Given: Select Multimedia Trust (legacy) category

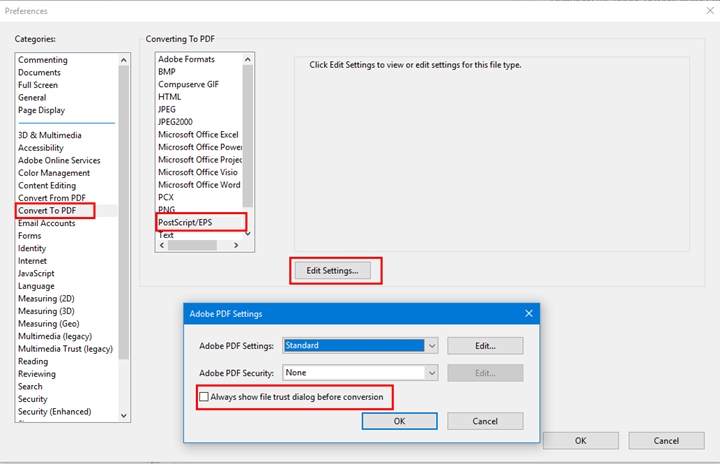Looking at the screenshot, I should pos(65,349).
